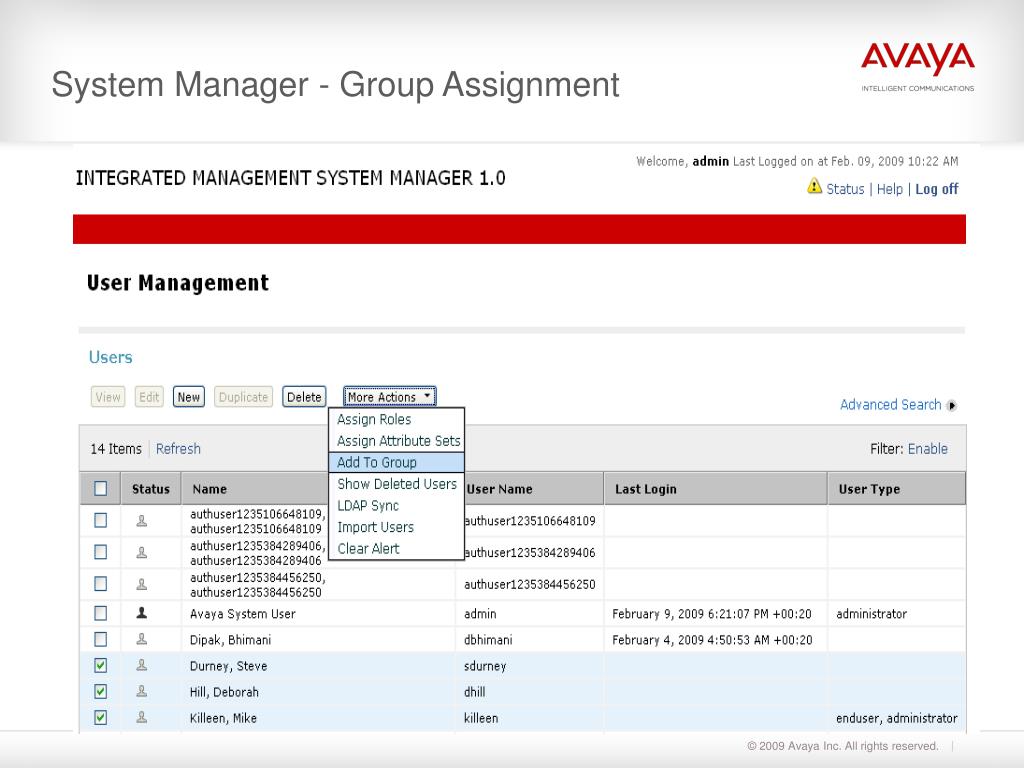Viewport: 1024px width, 768px height.
Task: Check the authuser1235106648109 row checkbox
Action: [101, 520]
